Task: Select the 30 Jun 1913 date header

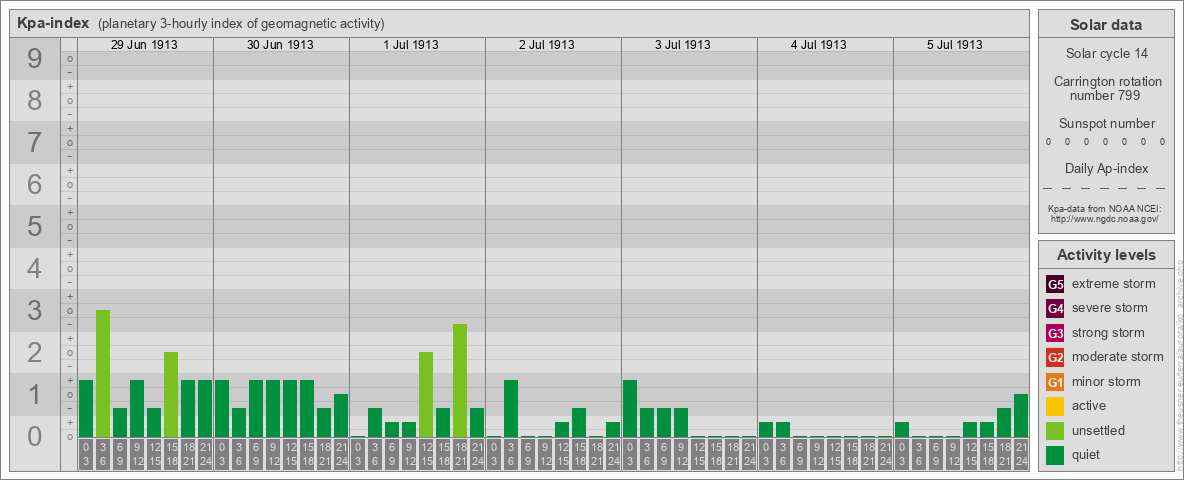Action: 280,45
